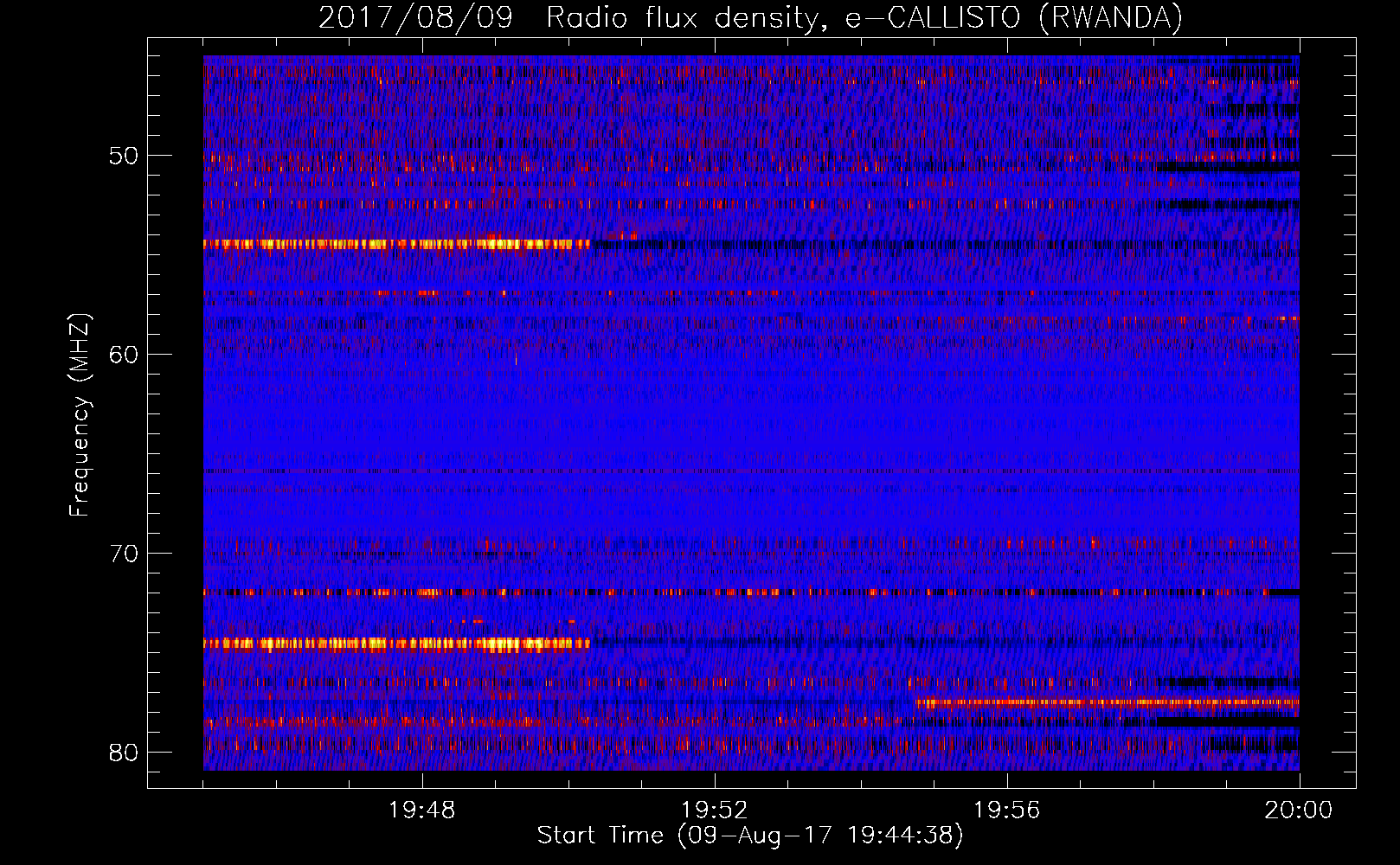
Task: Click the bright band near 77.5 MHz after 19:55
Action: 1108,703
